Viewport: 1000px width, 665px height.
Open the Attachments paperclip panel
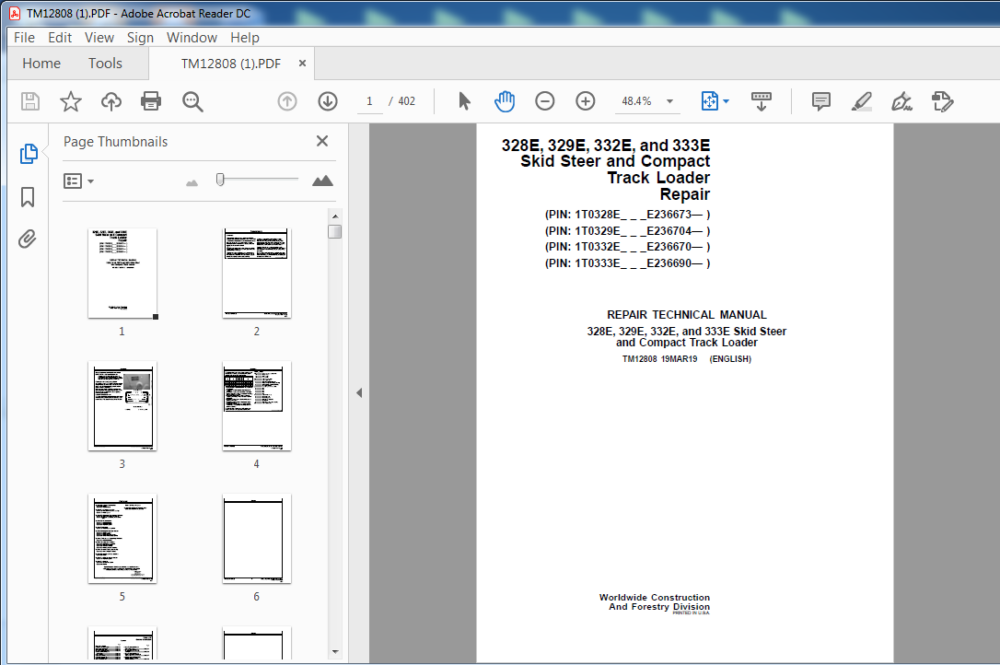click(27, 239)
